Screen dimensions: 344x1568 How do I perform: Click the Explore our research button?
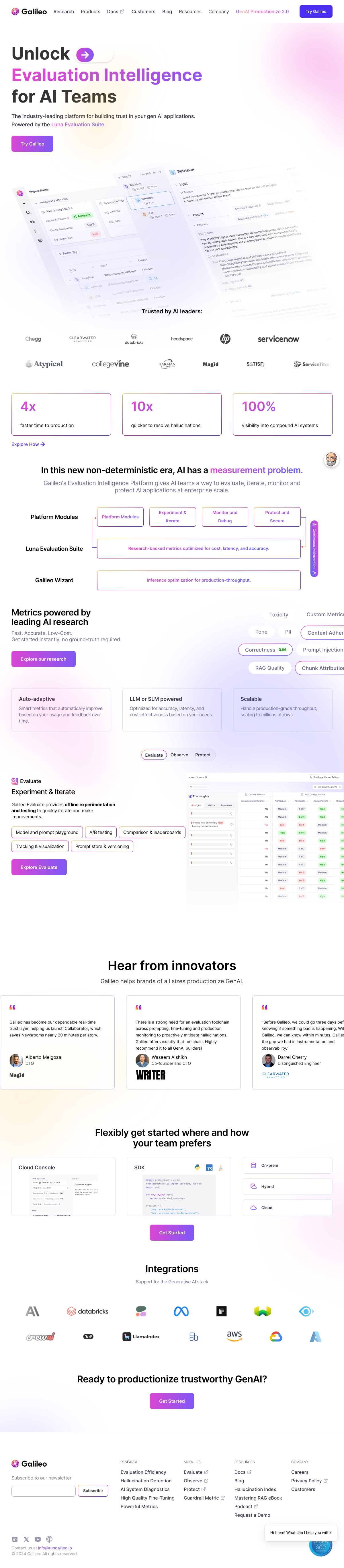pos(43,659)
